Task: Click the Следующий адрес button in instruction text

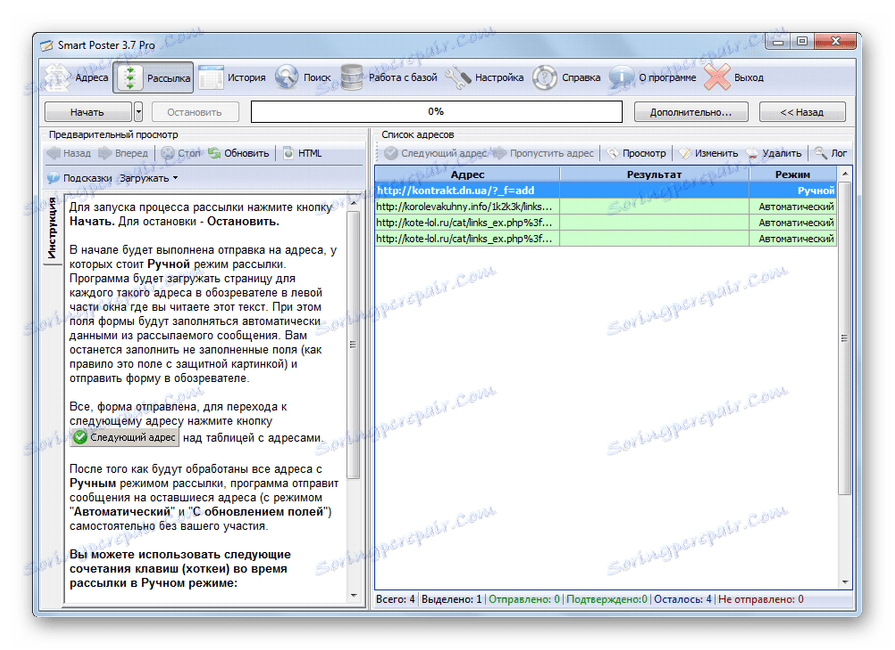Action: tap(125, 437)
